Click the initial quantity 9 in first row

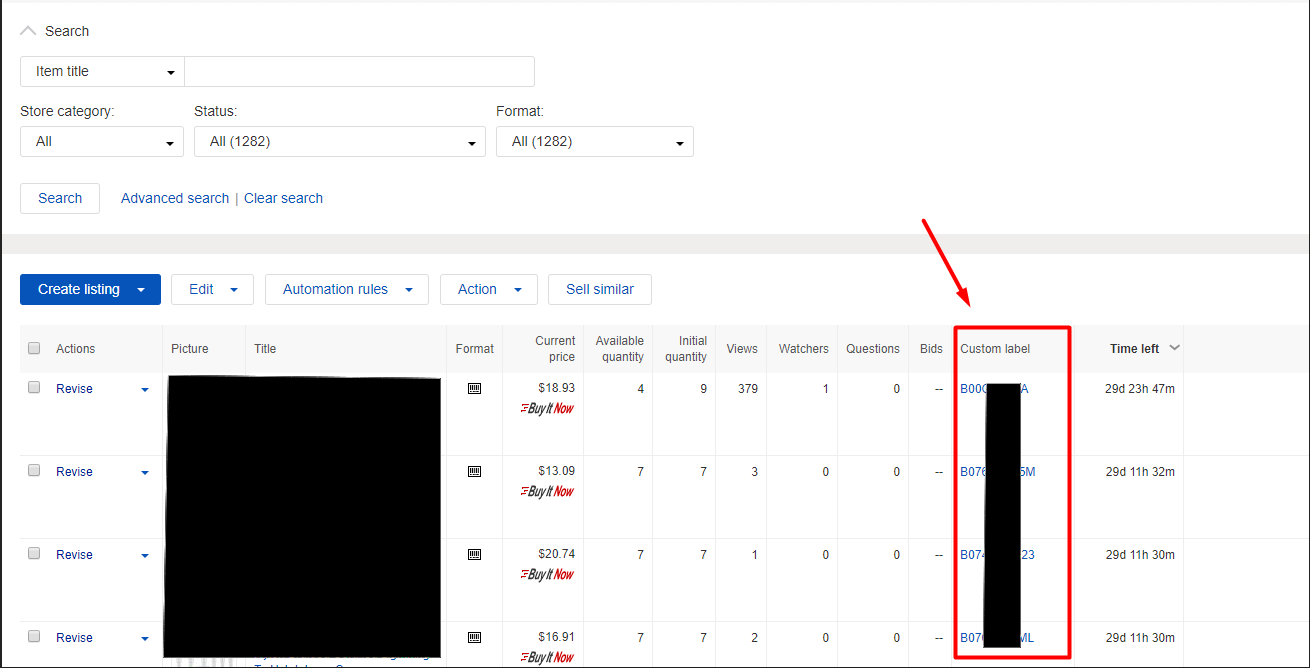pyautogui.click(x=704, y=389)
